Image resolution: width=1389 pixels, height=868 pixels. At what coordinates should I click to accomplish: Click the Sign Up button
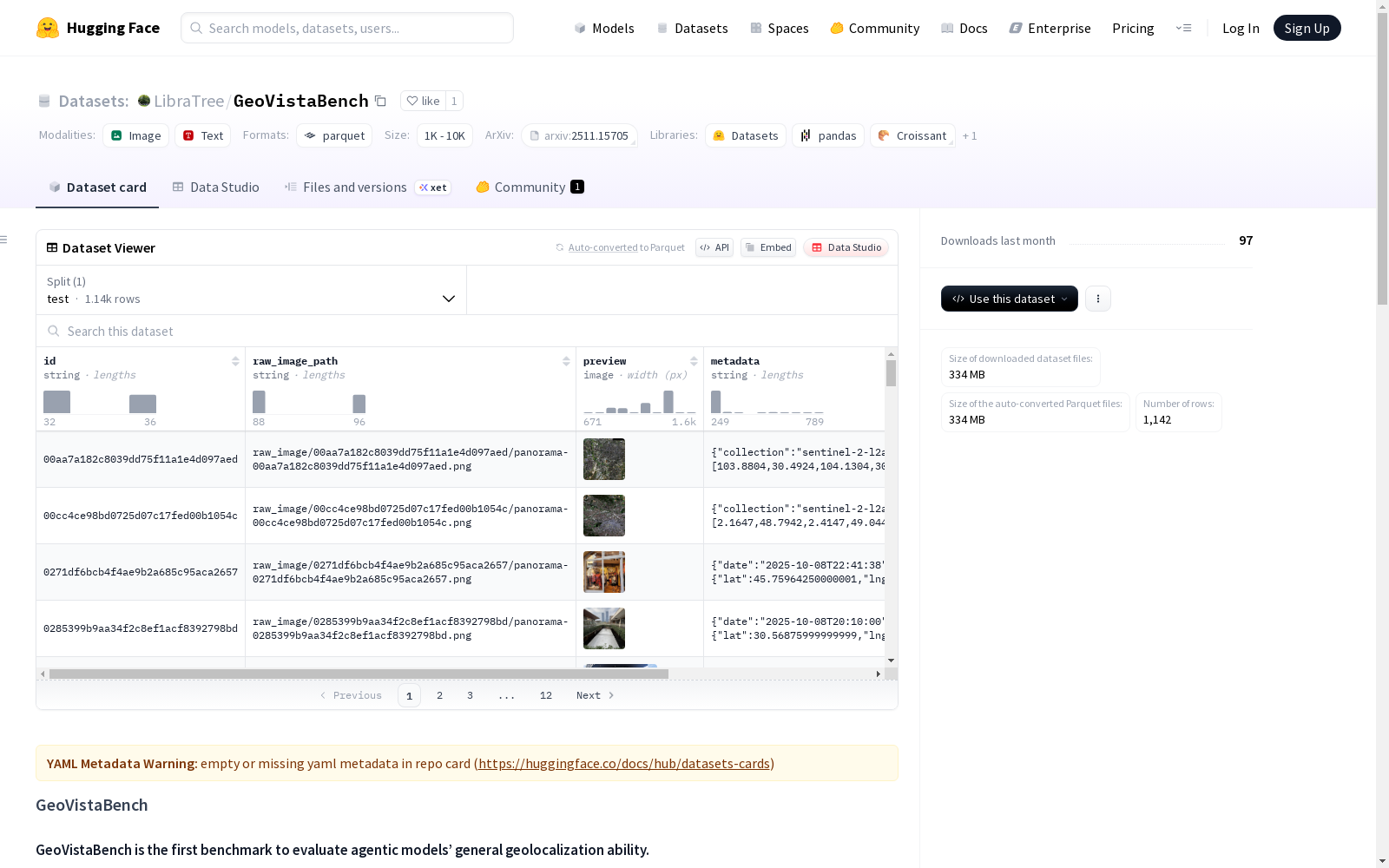click(x=1307, y=28)
